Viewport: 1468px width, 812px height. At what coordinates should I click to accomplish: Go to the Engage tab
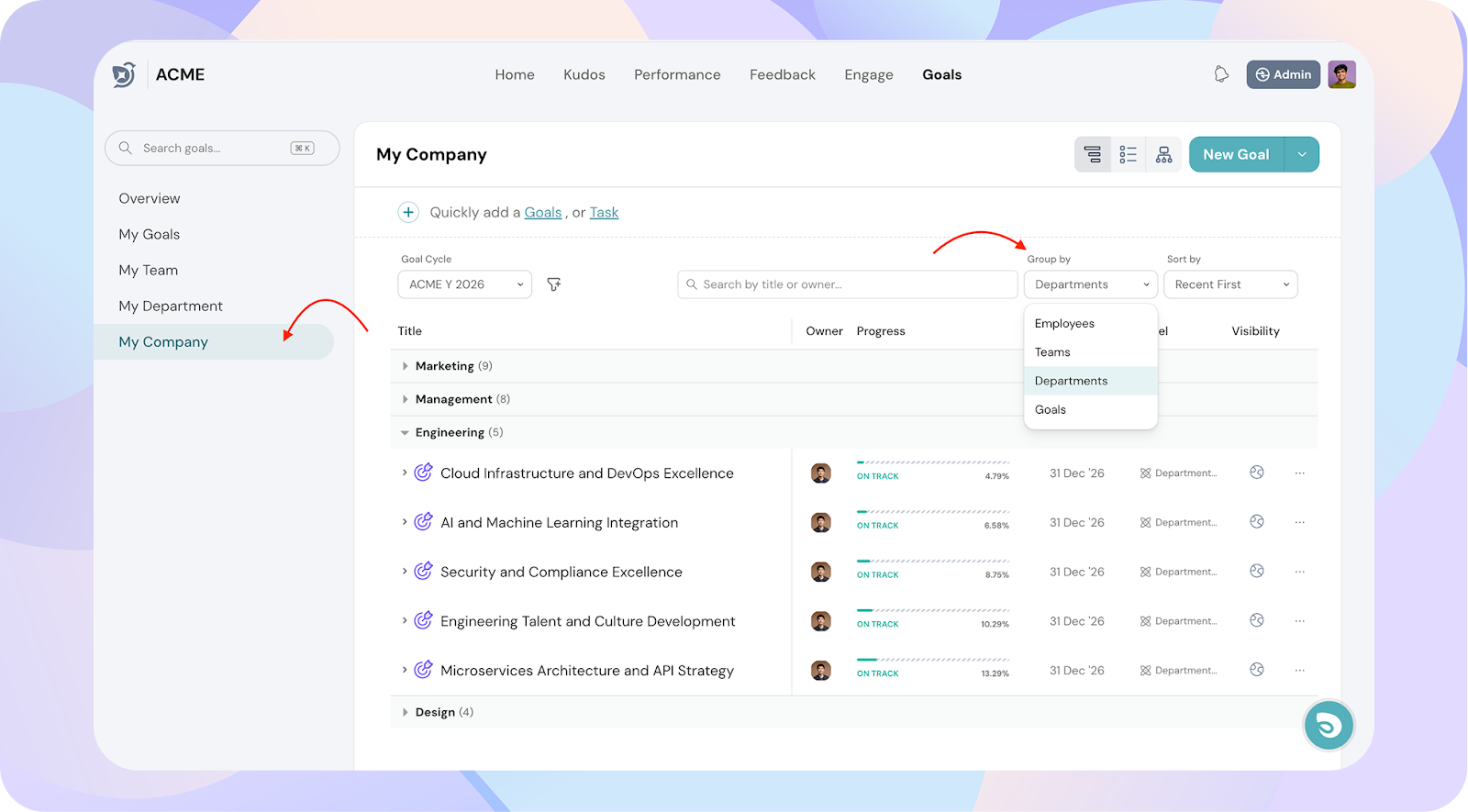tap(869, 74)
